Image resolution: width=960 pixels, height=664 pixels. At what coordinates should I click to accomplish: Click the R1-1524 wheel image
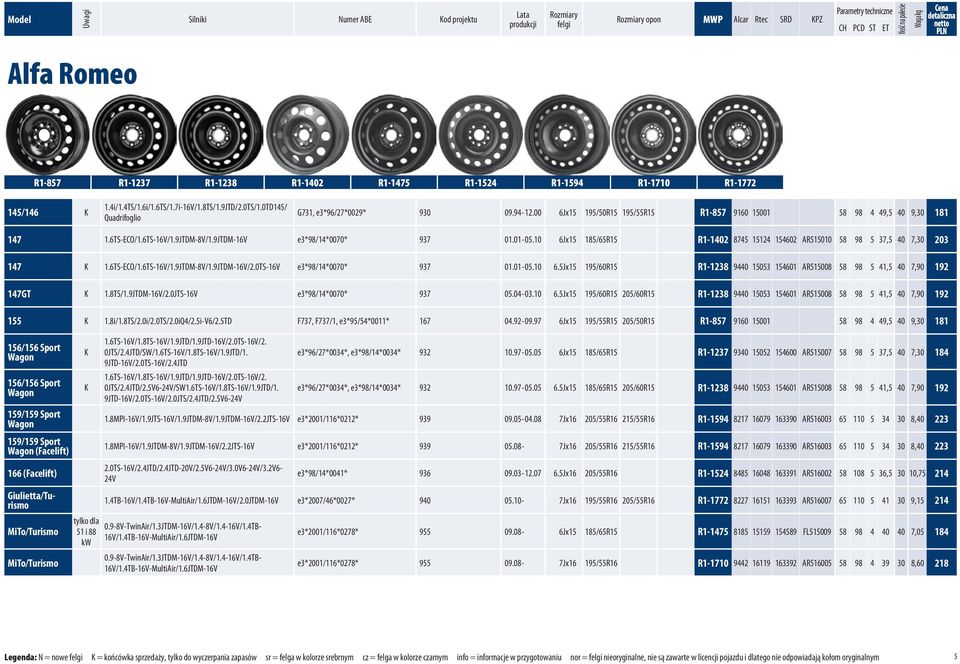click(481, 135)
